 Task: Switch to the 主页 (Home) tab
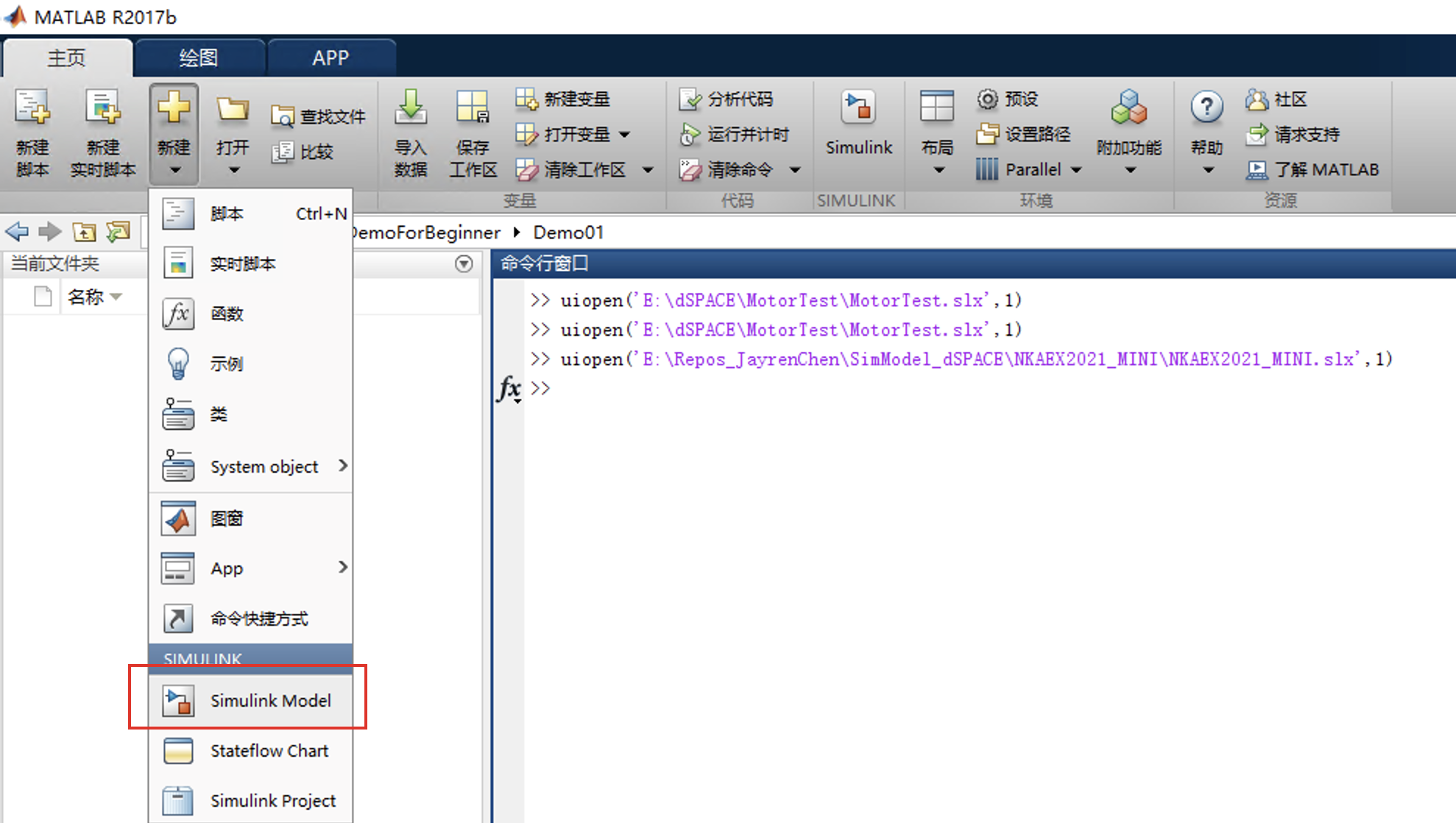pos(67,57)
